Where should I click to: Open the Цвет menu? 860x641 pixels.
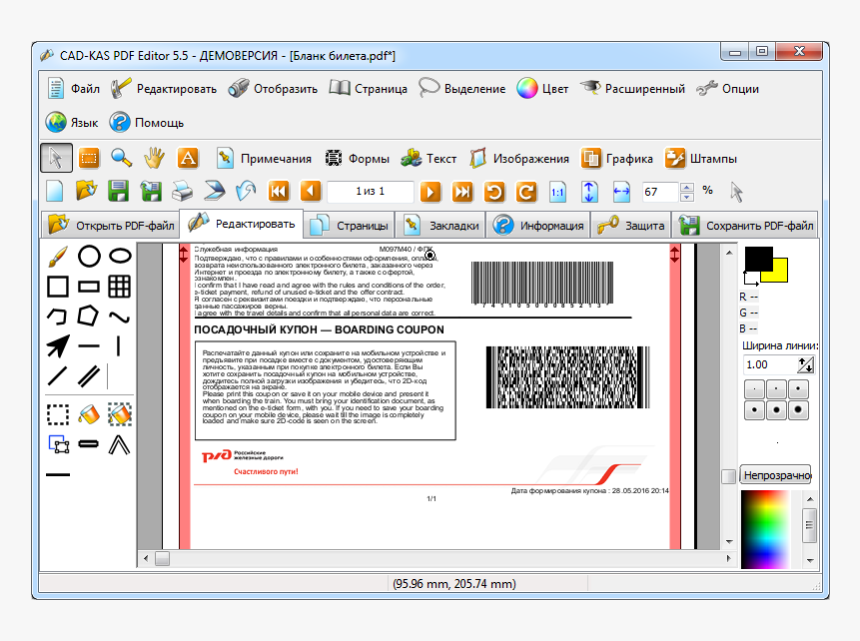(x=542, y=89)
